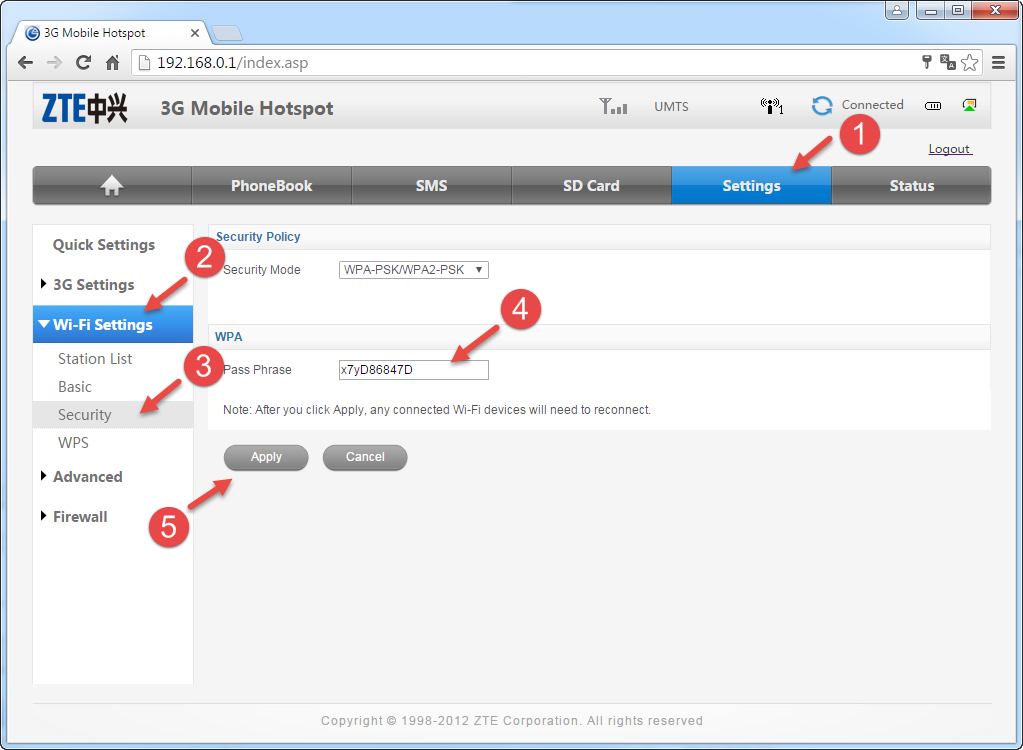Image resolution: width=1023 pixels, height=750 pixels.
Task: Click the battery status icon
Action: (x=932, y=106)
